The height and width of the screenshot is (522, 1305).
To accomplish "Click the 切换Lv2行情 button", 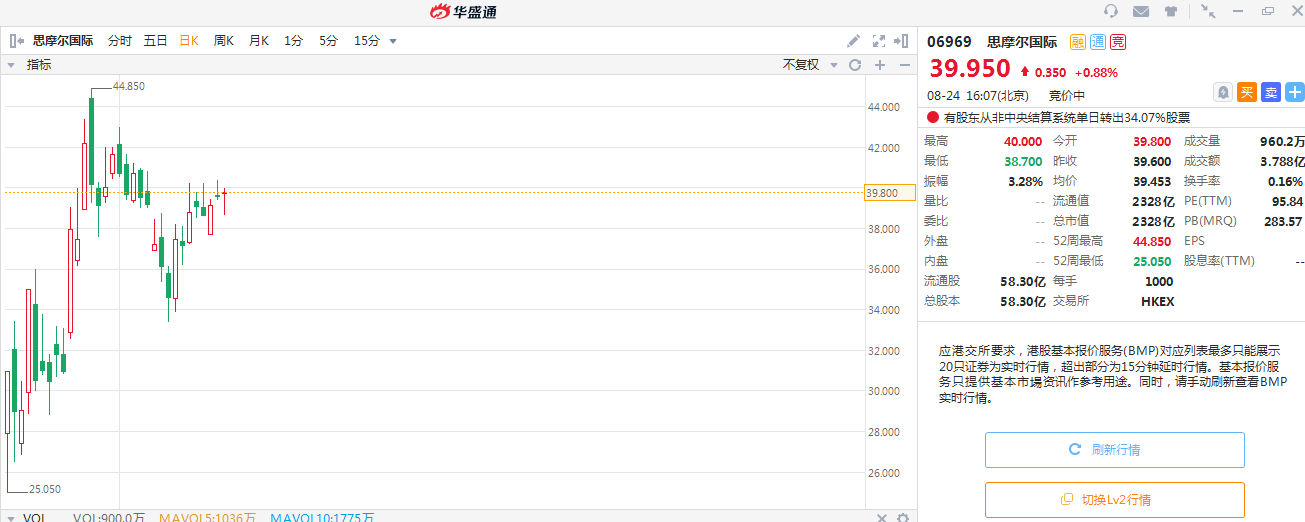I will (1114, 500).
